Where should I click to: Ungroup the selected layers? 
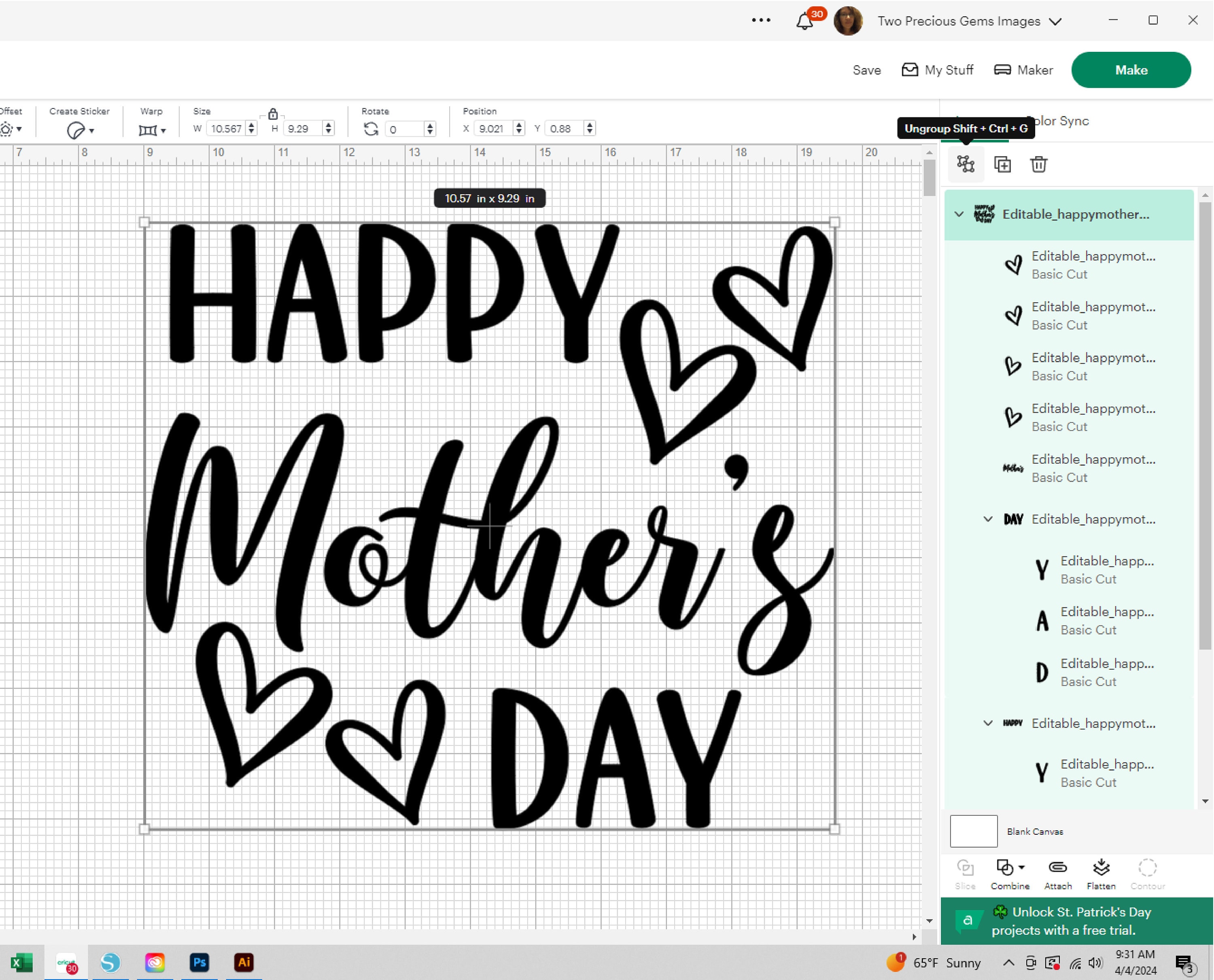[x=965, y=164]
